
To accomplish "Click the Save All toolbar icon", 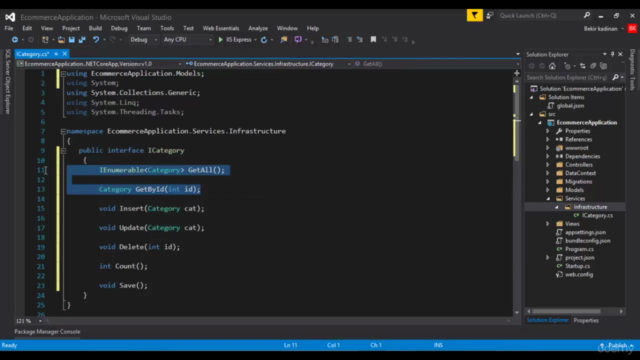I will (82, 40).
